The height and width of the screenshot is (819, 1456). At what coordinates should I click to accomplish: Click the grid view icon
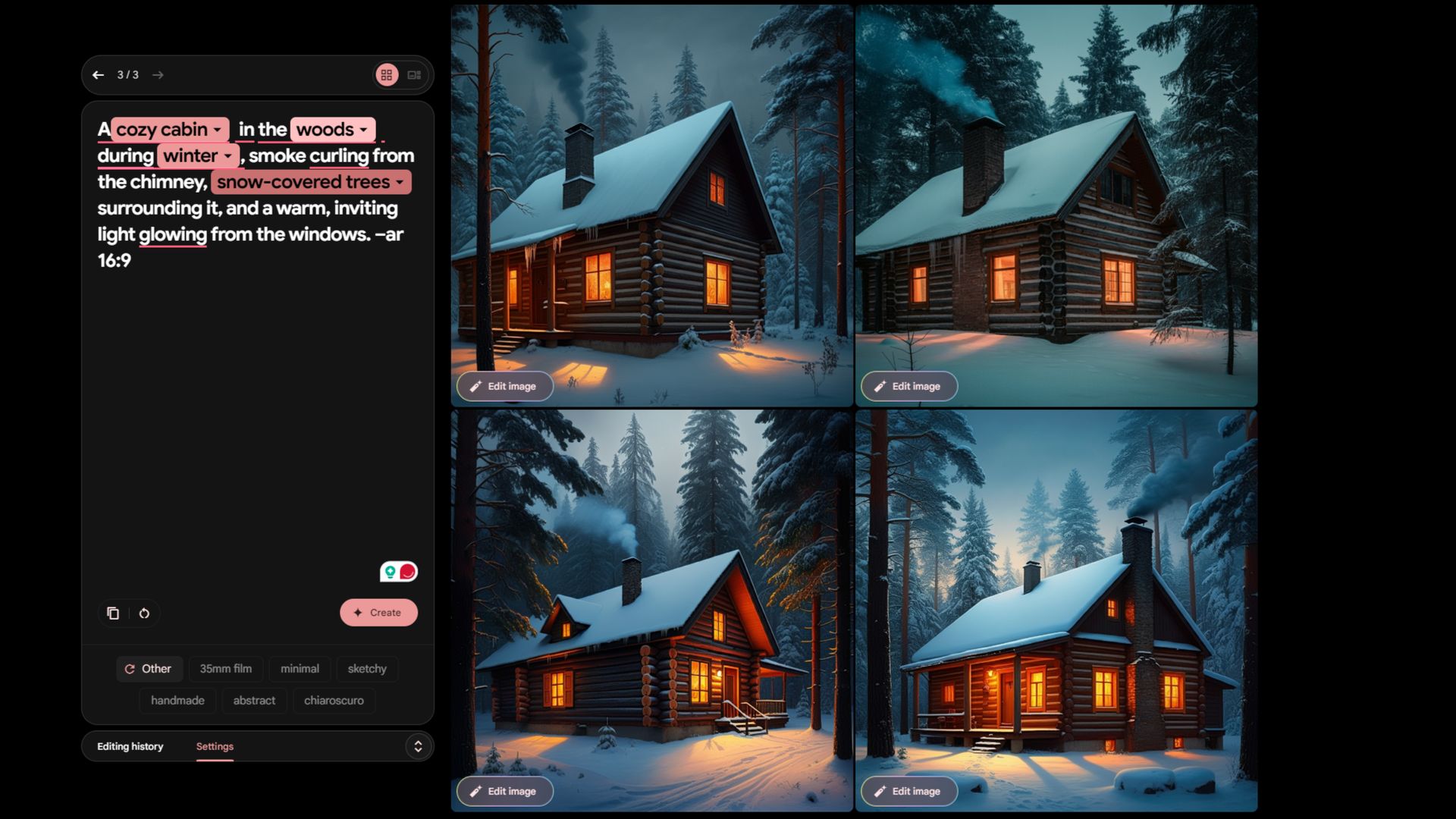click(x=387, y=74)
